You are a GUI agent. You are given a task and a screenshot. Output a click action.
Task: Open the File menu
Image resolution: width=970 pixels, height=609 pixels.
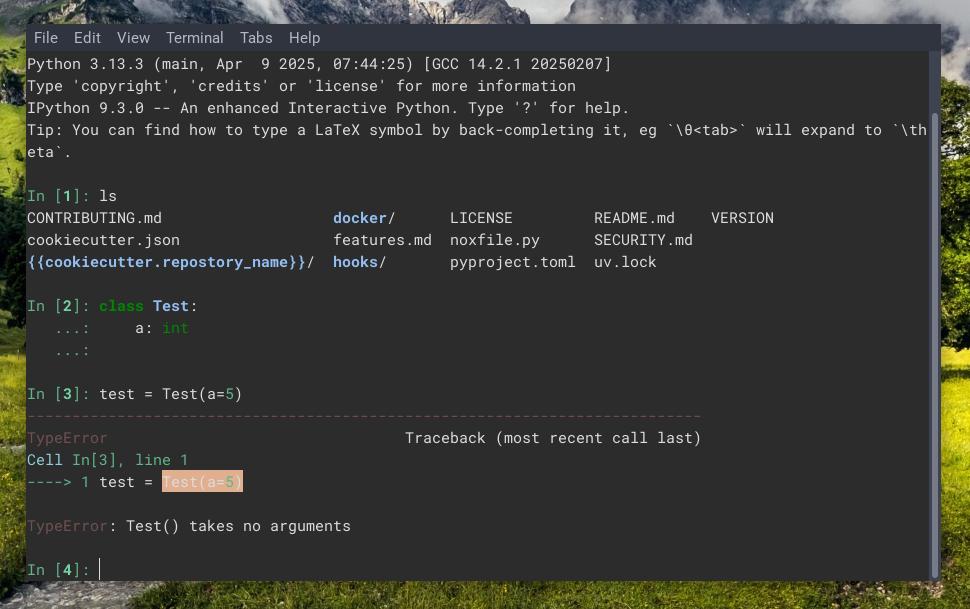[x=46, y=37]
